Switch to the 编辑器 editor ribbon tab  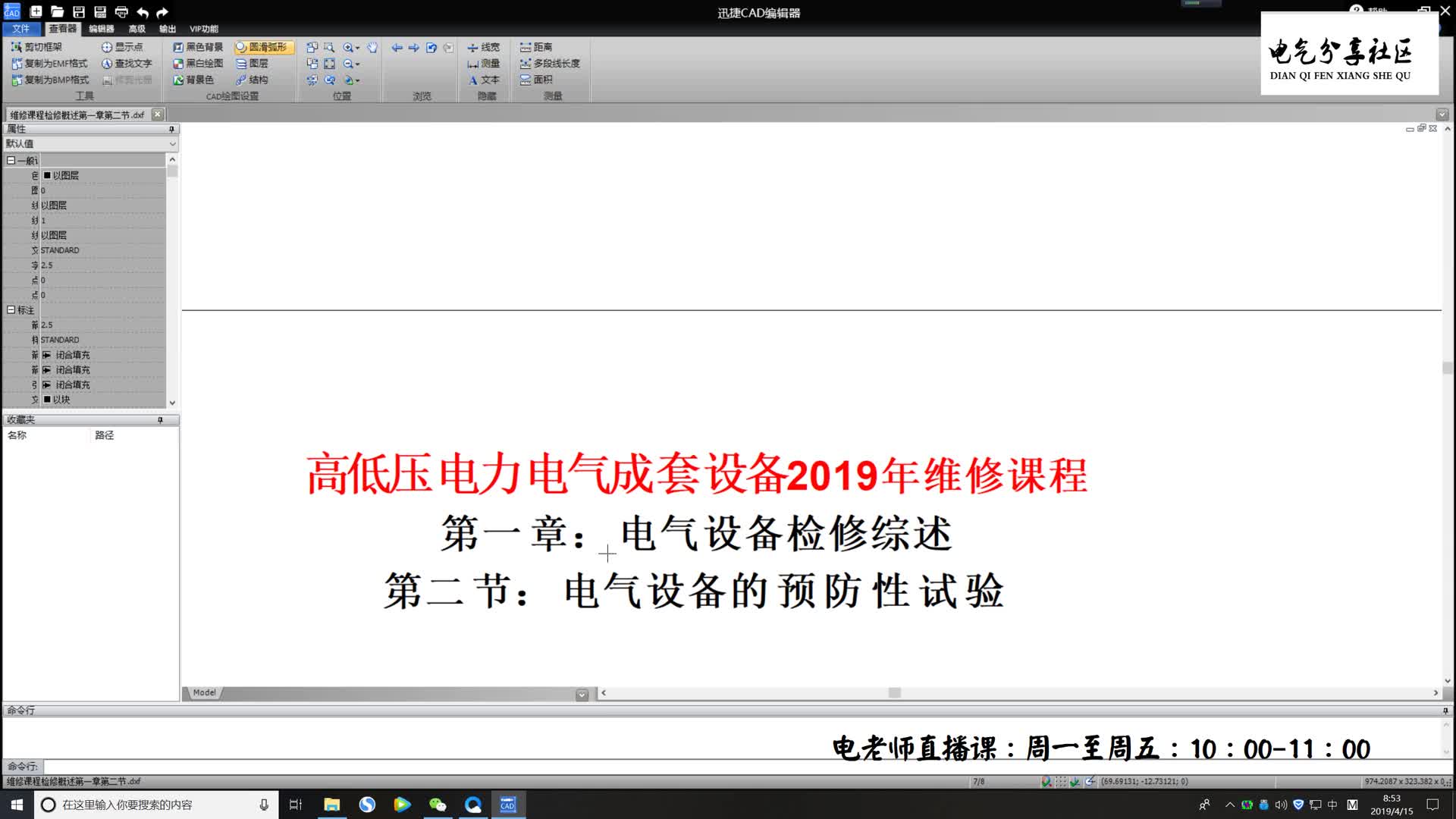tap(101, 29)
